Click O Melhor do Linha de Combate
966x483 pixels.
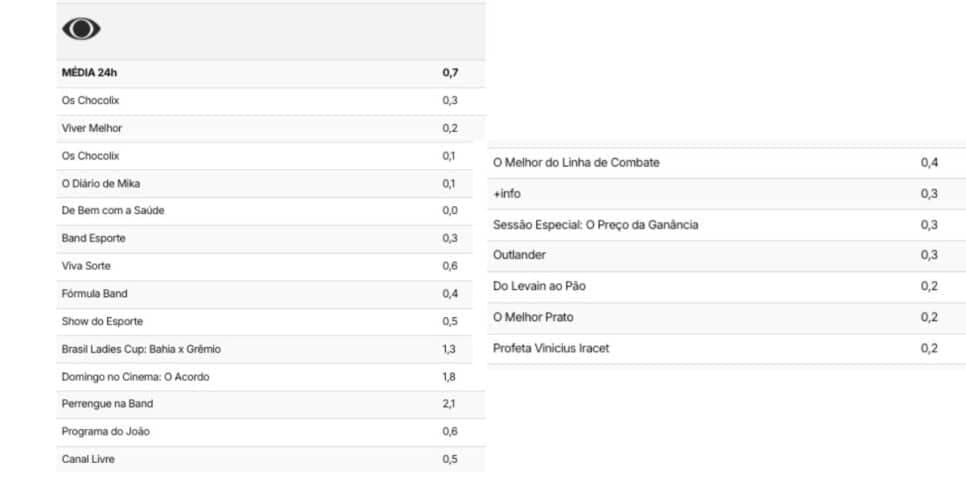pyautogui.click(x=727, y=163)
